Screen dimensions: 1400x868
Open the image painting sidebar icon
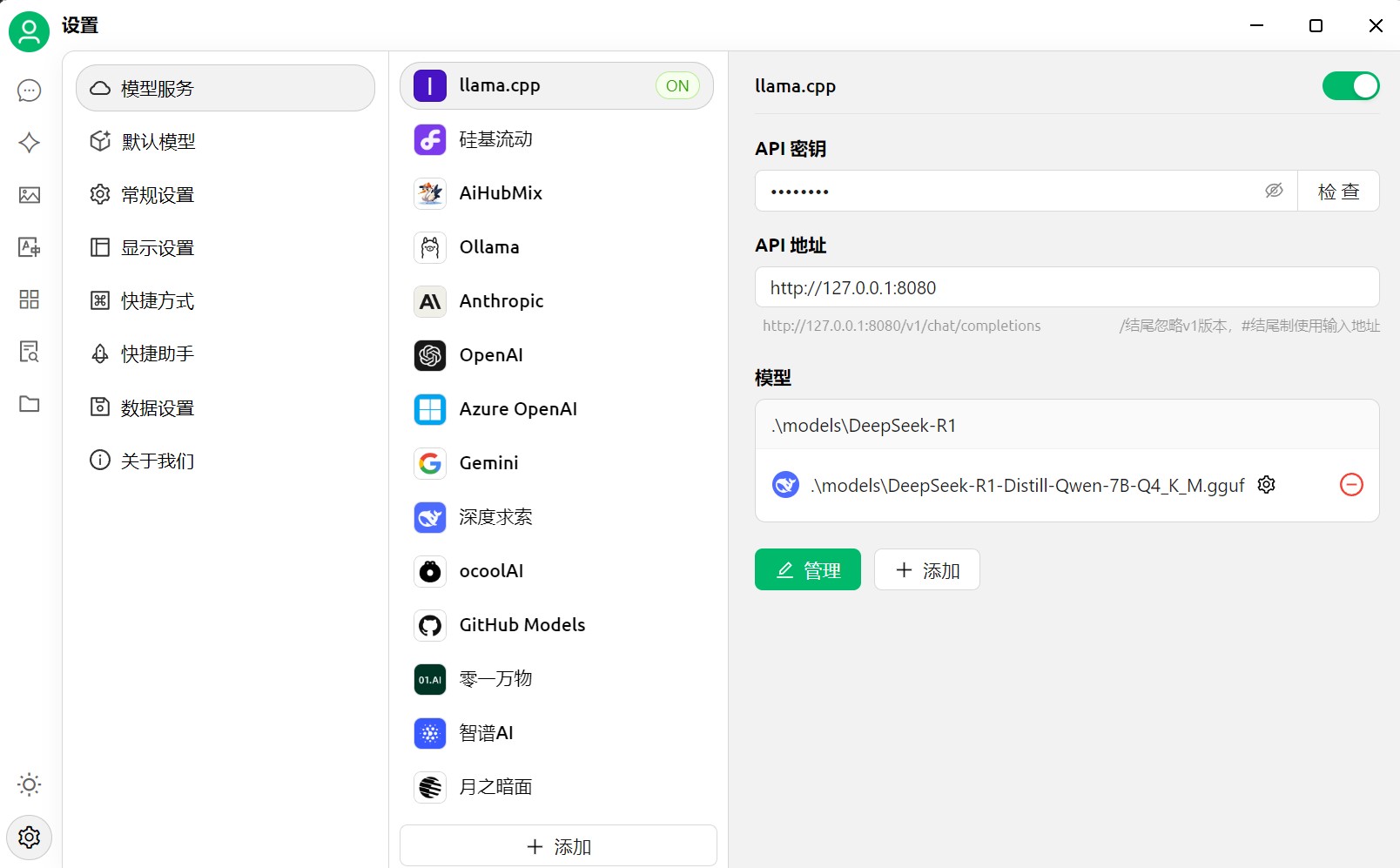tap(30, 195)
